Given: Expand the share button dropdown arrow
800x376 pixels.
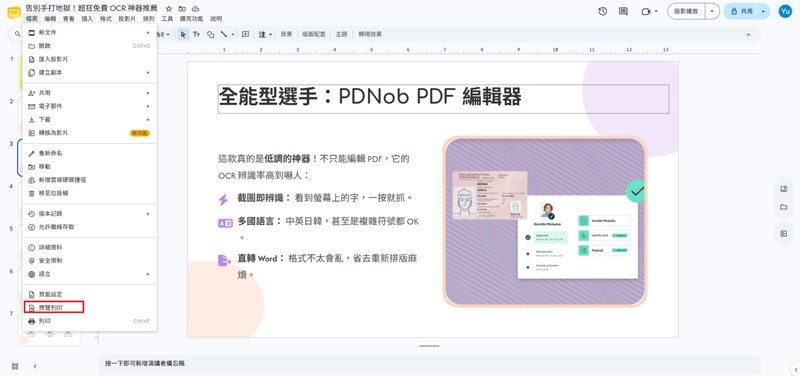Looking at the screenshot, I should (x=763, y=11).
